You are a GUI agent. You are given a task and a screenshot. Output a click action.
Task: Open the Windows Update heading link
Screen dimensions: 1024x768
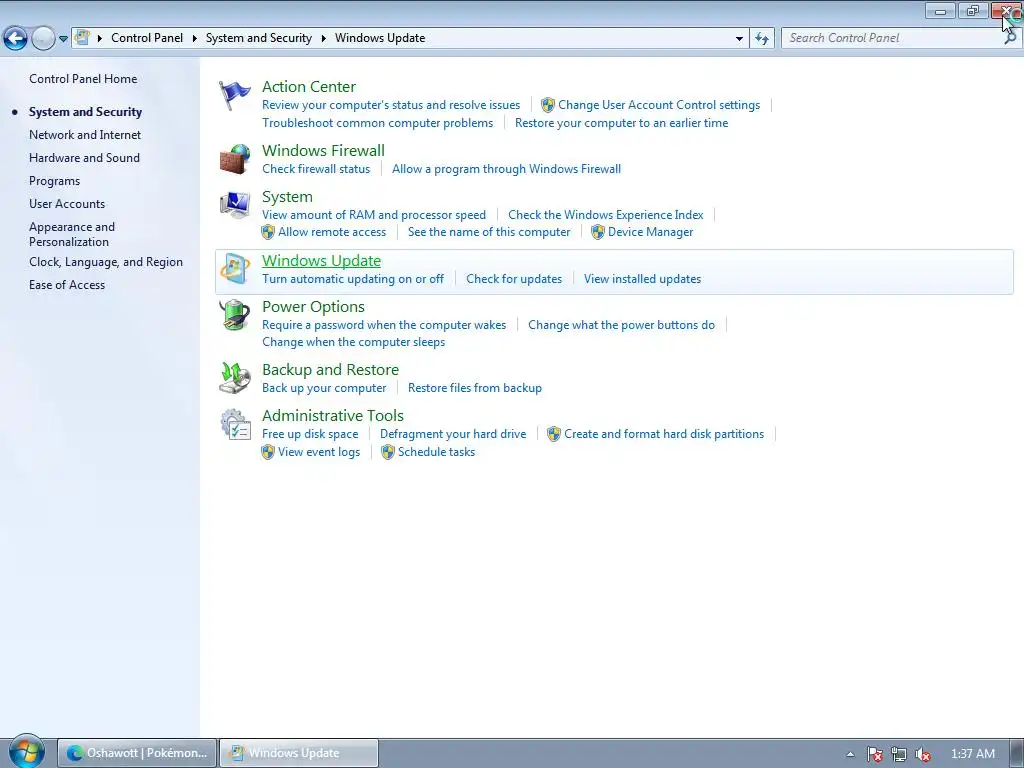321,261
